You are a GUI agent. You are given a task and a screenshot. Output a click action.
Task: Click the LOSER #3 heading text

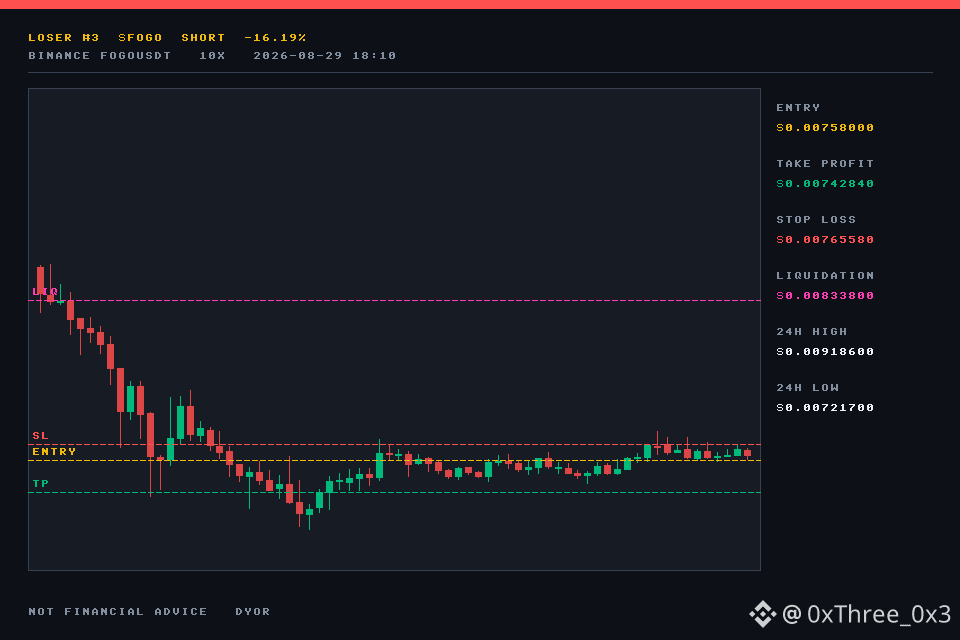click(x=64, y=37)
